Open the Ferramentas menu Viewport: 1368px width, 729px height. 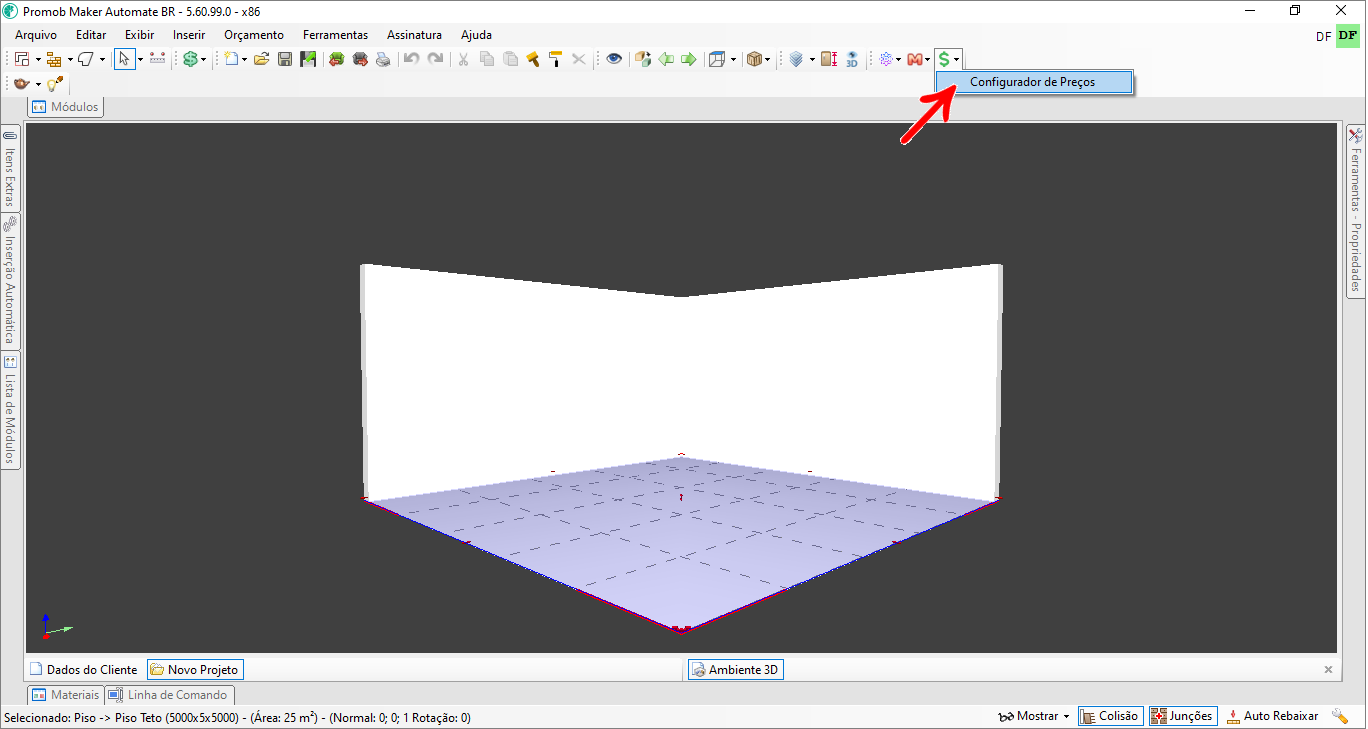(335, 34)
